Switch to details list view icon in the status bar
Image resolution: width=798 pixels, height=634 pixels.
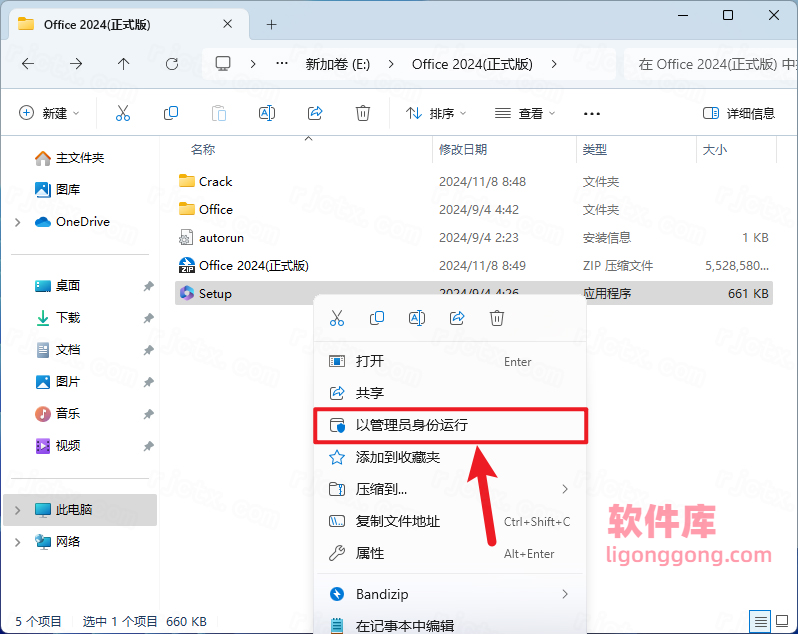[761, 621]
